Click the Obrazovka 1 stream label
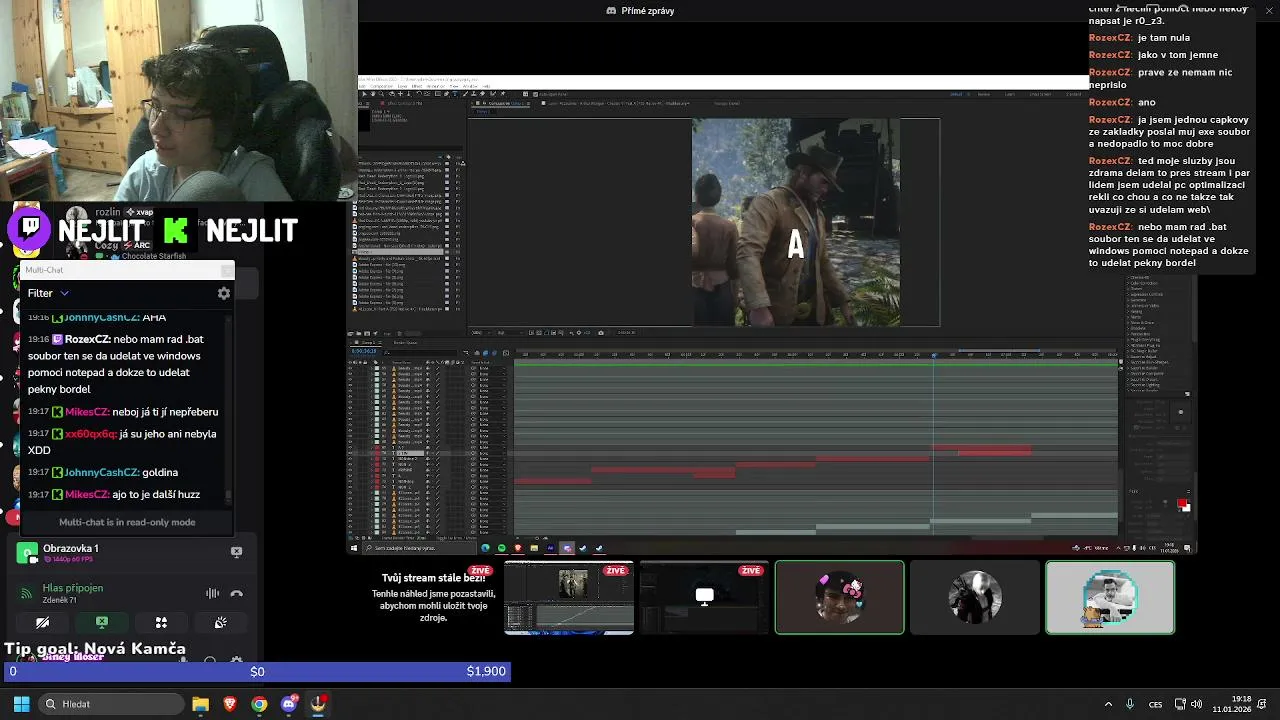This screenshot has height=720, width=1280. [70, 548]
